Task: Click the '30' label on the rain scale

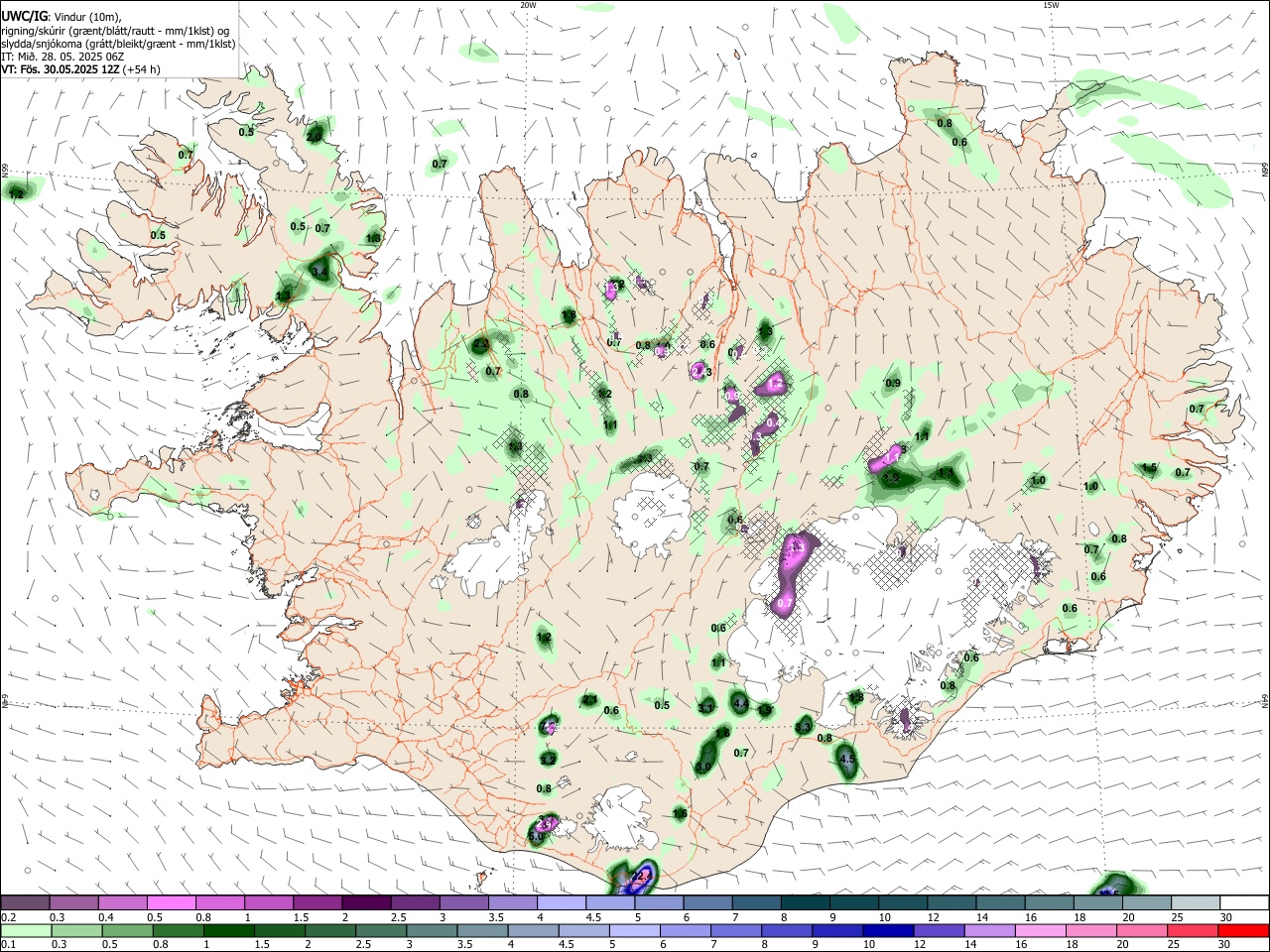Action: (1224, 944)
